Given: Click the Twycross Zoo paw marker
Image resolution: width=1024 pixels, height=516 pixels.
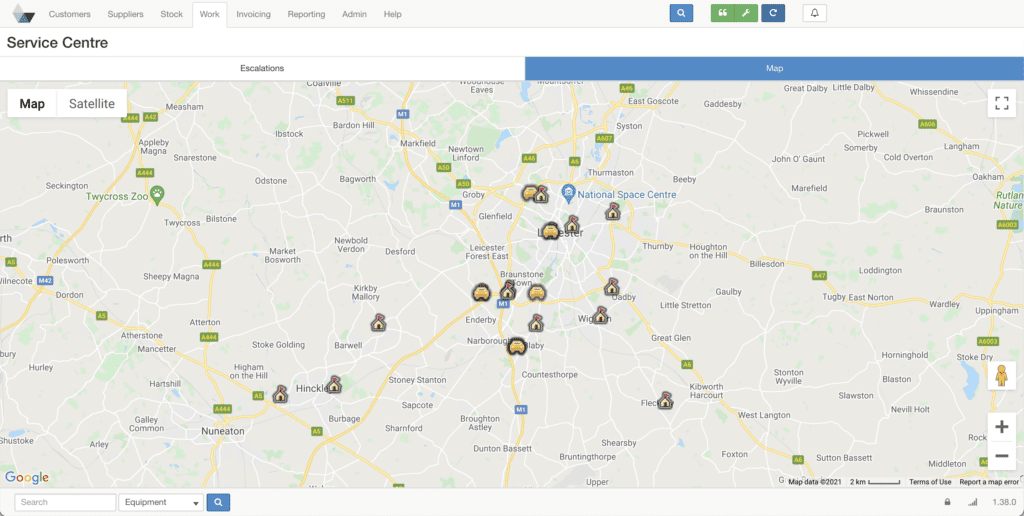Looking at the screenshot, I should coord(157,194).
